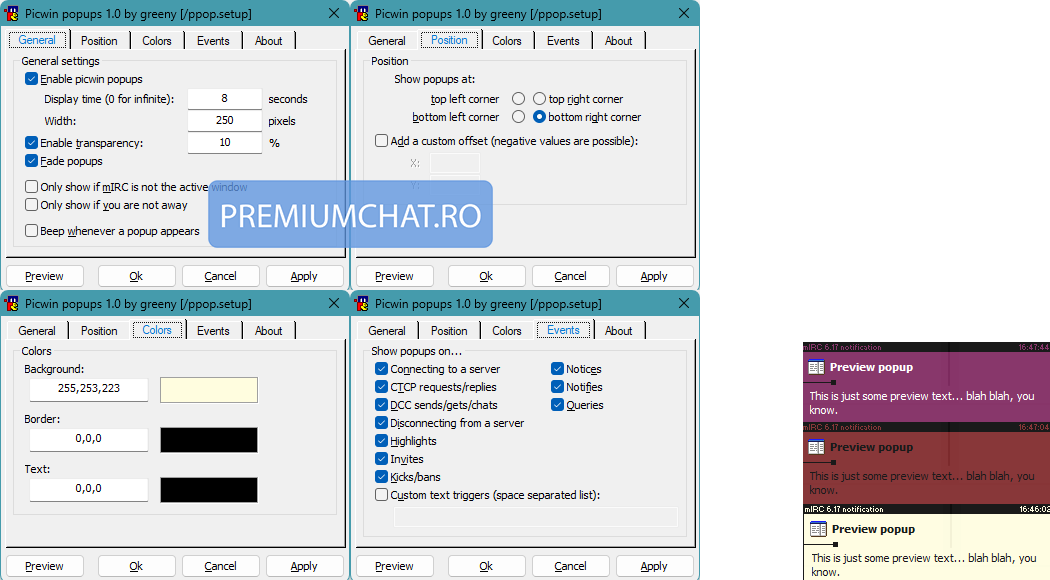Image resolution: width=1050 pixels, height=580 pixels.
Task: Click Text RGB value field
Action: [x=88, y=489]
